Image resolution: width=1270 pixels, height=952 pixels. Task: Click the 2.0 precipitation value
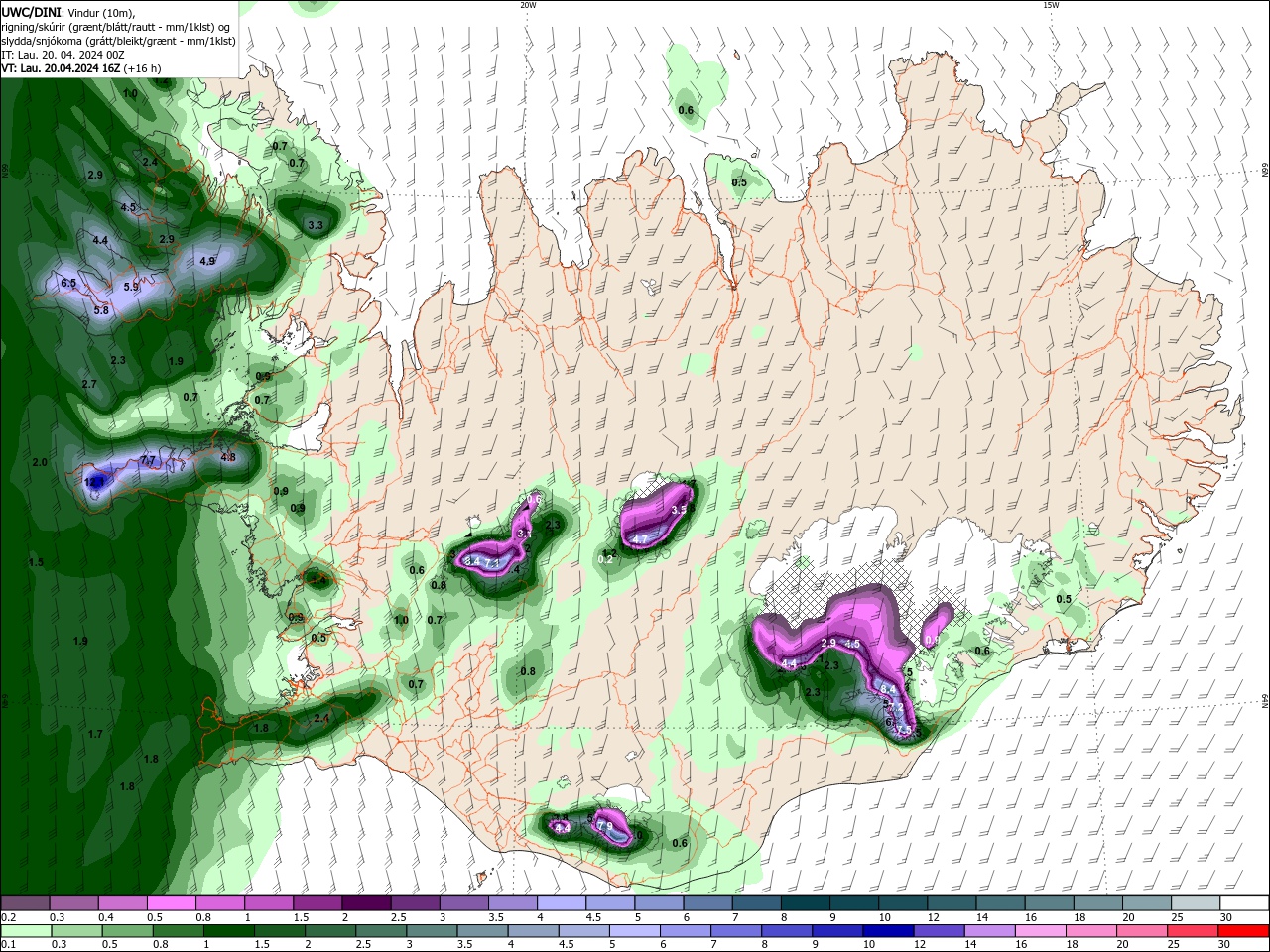tap(40, 463)
